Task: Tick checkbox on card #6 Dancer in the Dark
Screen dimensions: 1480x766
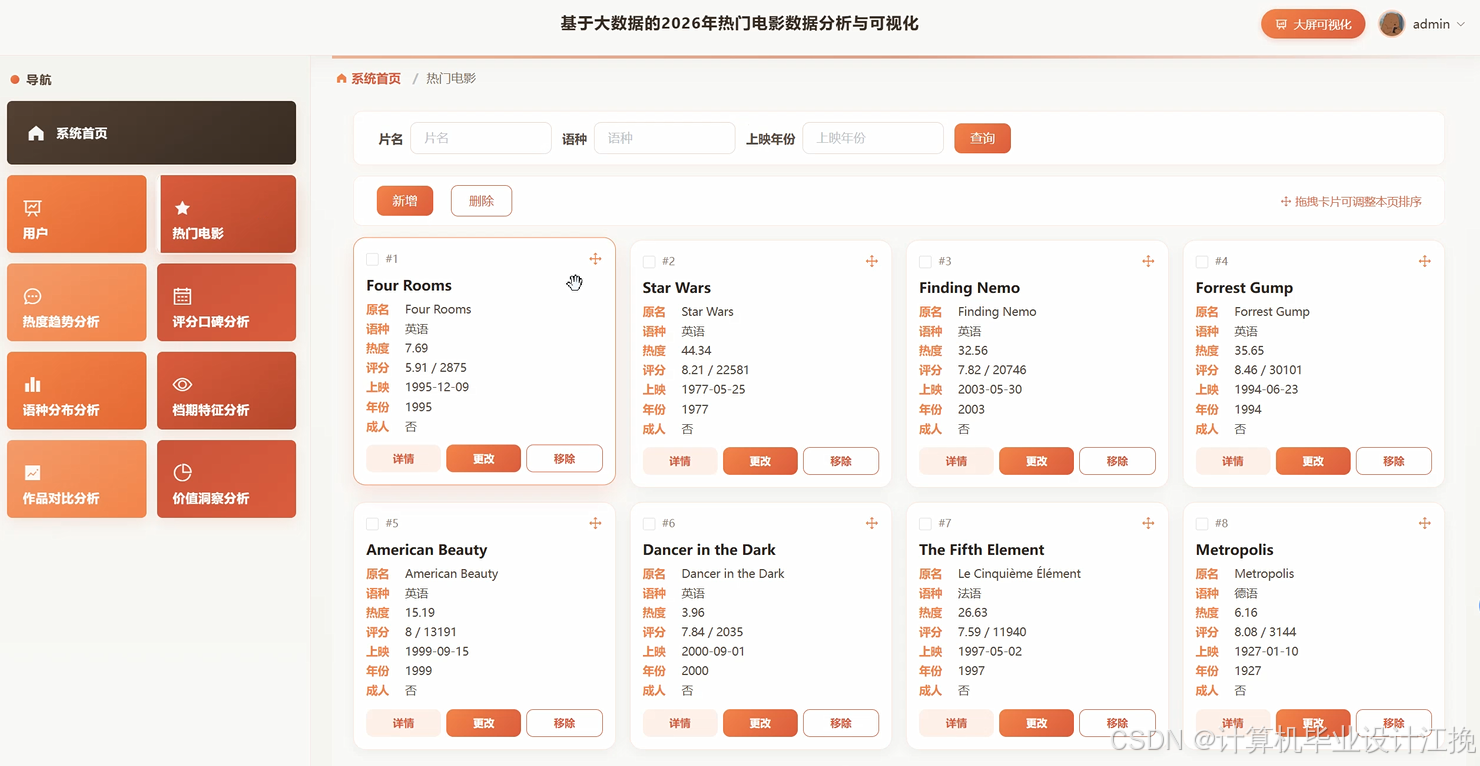Action: coord(649,523)
